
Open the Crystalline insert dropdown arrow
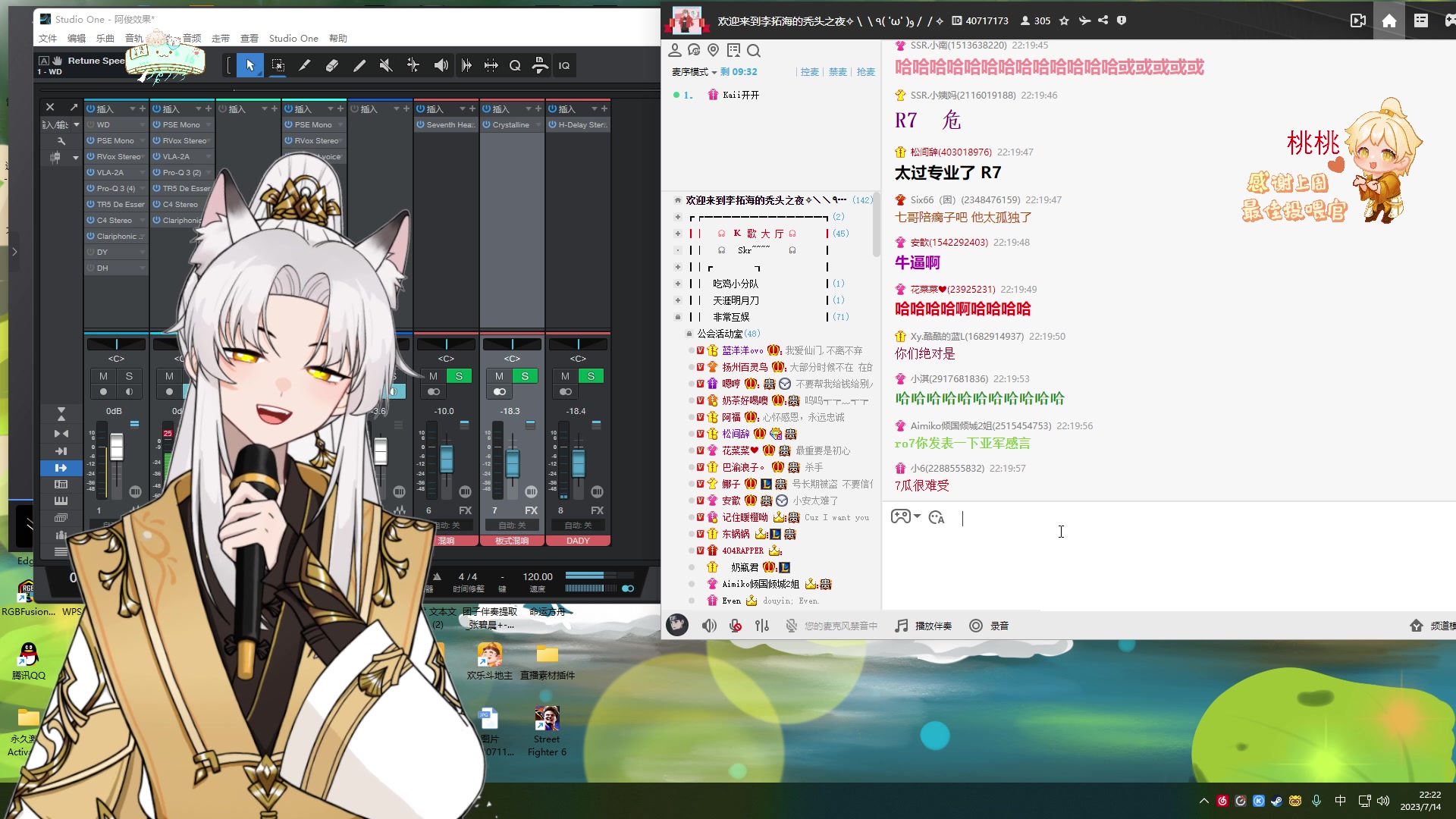538,125
